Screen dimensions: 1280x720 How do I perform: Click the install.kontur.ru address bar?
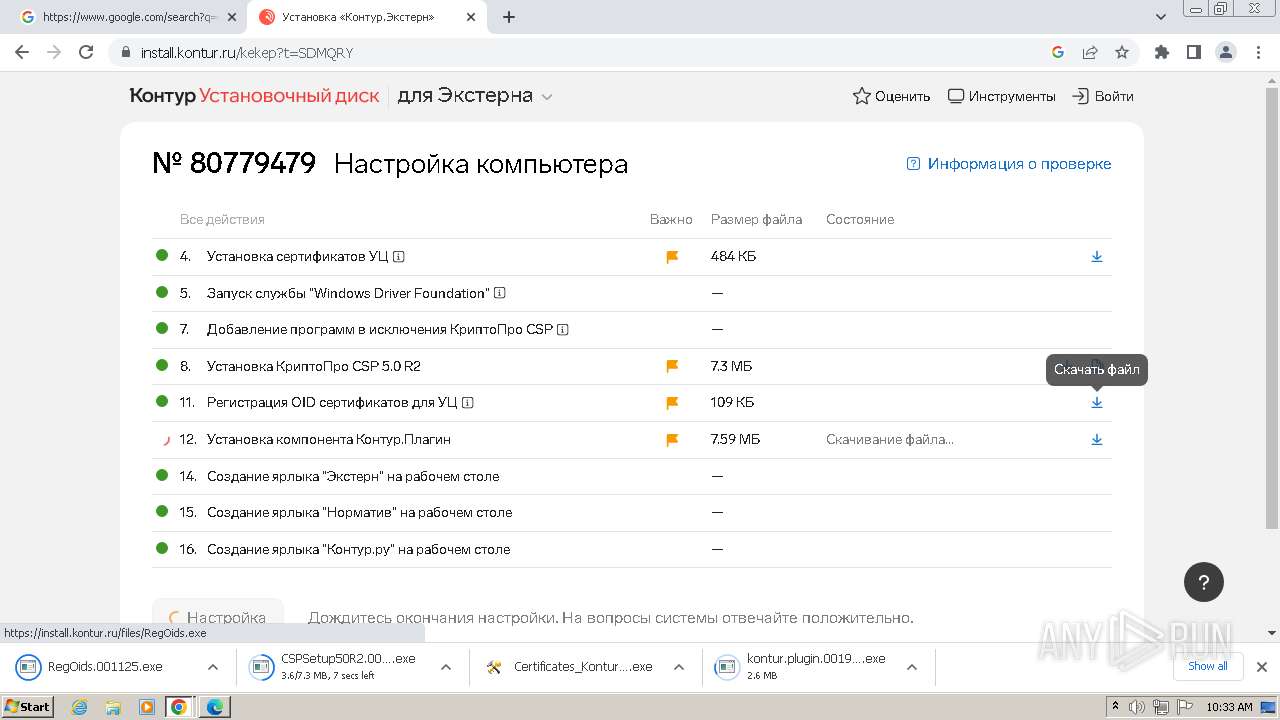coord(580,53)
